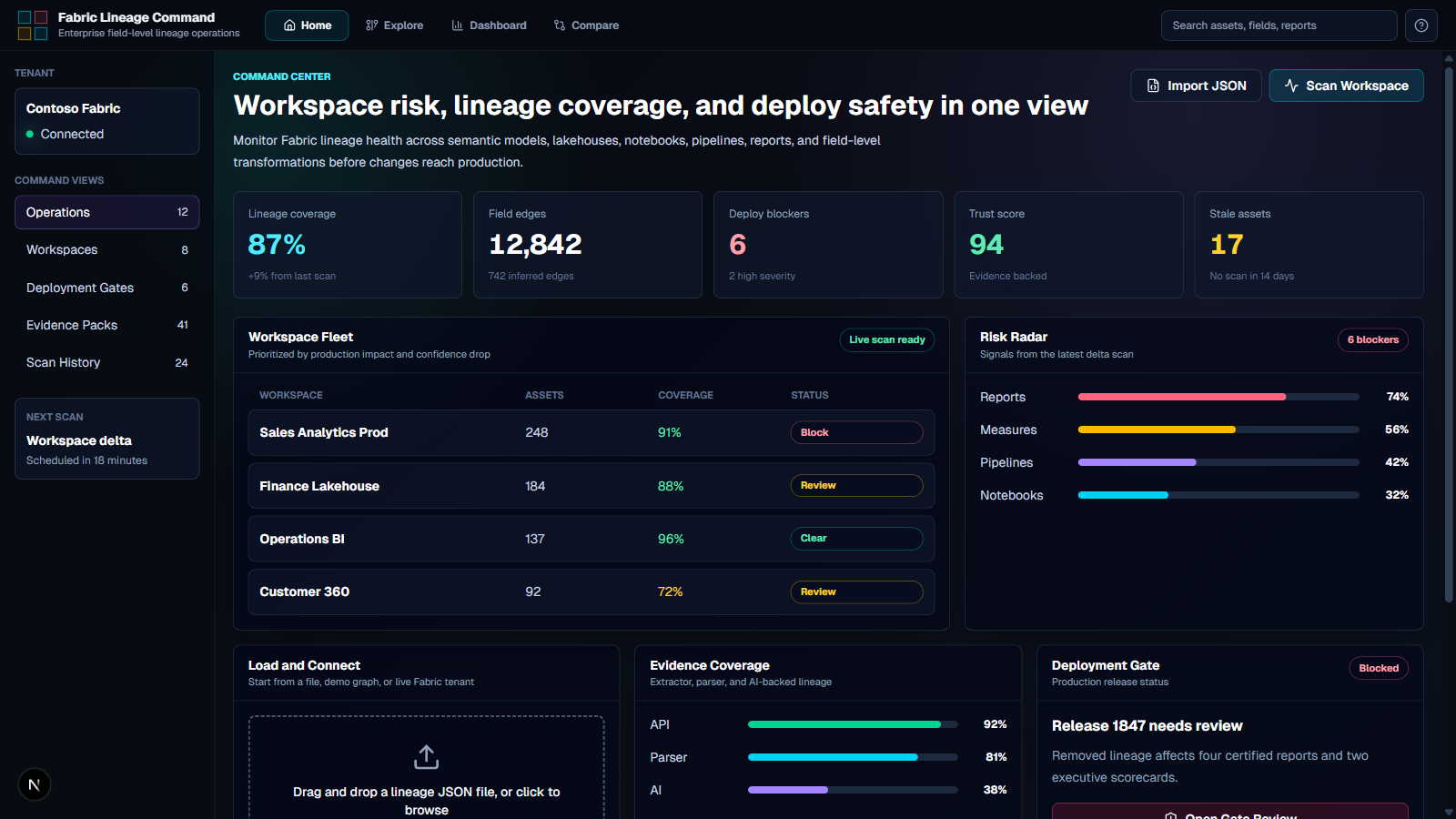This screenshot has width=1456, height=819.
Task: Select Scan History in sidebar
Action: pyautogui.click(x=106, y=362)
